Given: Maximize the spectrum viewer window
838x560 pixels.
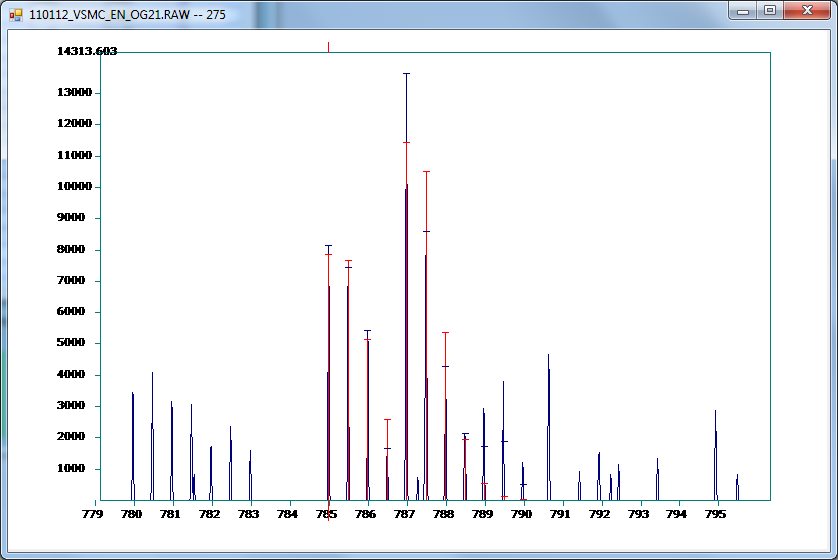Looking at the screenshot, I should [x=769, y=10].
